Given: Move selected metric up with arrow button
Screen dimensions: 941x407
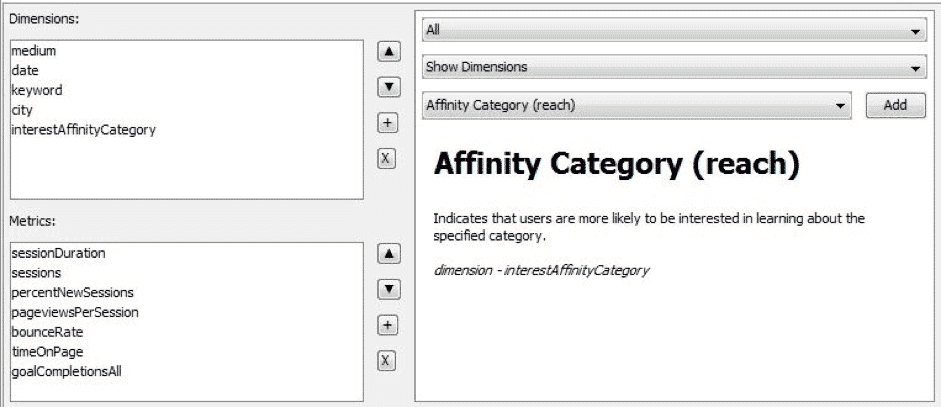Looking at the screenshot, I should 391,254.
